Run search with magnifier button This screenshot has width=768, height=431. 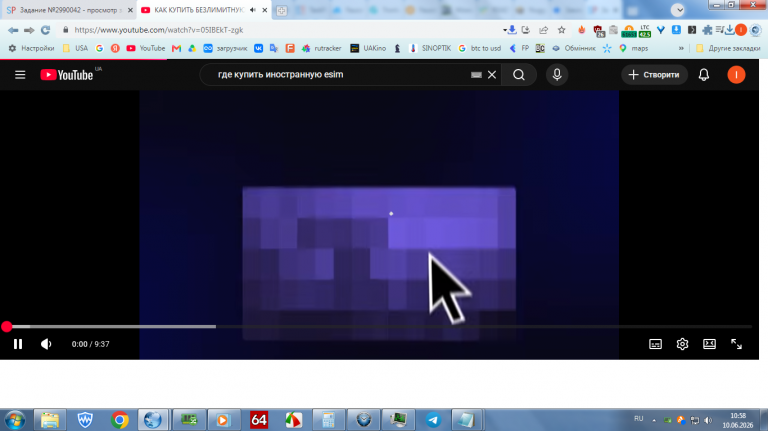click(519, 75)
